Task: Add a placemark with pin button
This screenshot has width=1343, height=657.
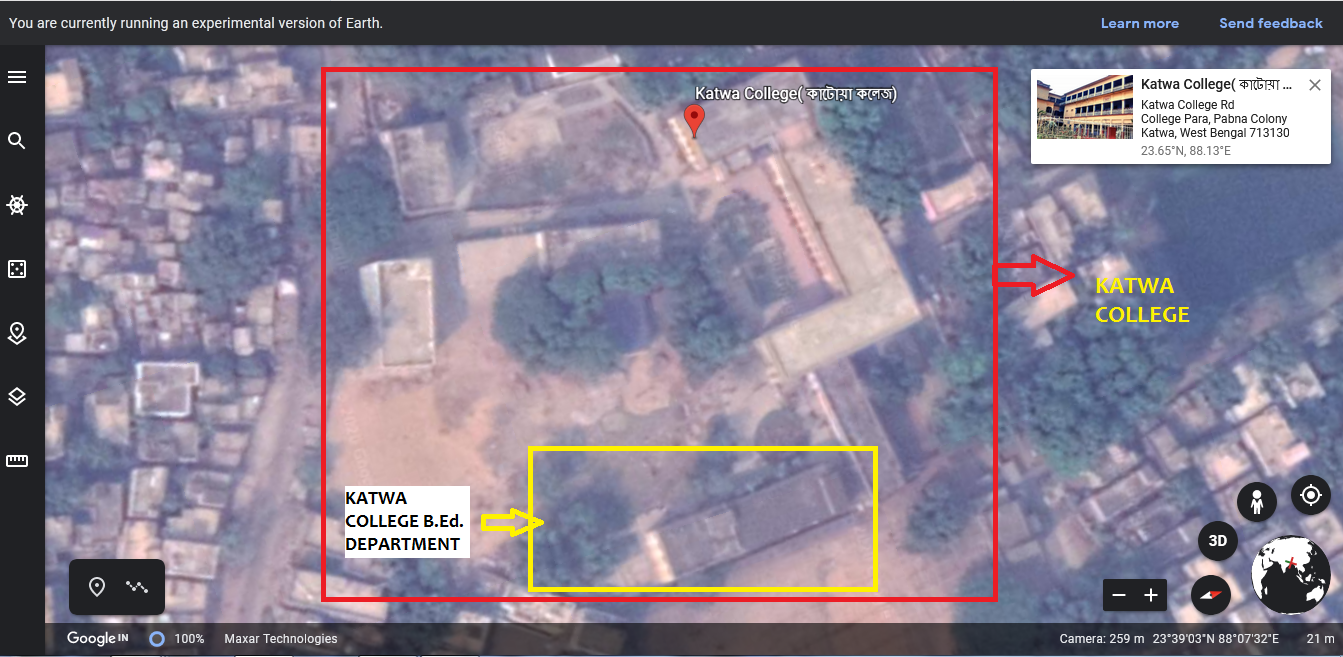Action: click(97, 587)
